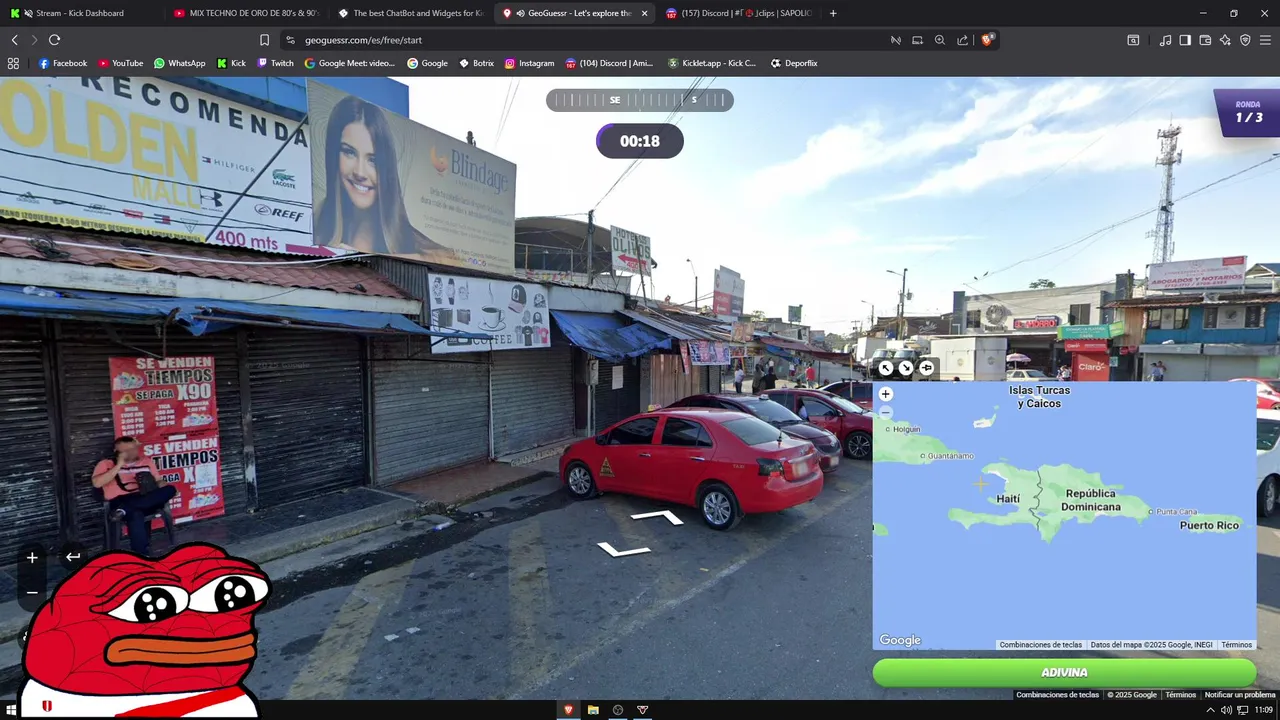Zoom in on the guess map
1280x720 pixels.
tap(885, 394)
